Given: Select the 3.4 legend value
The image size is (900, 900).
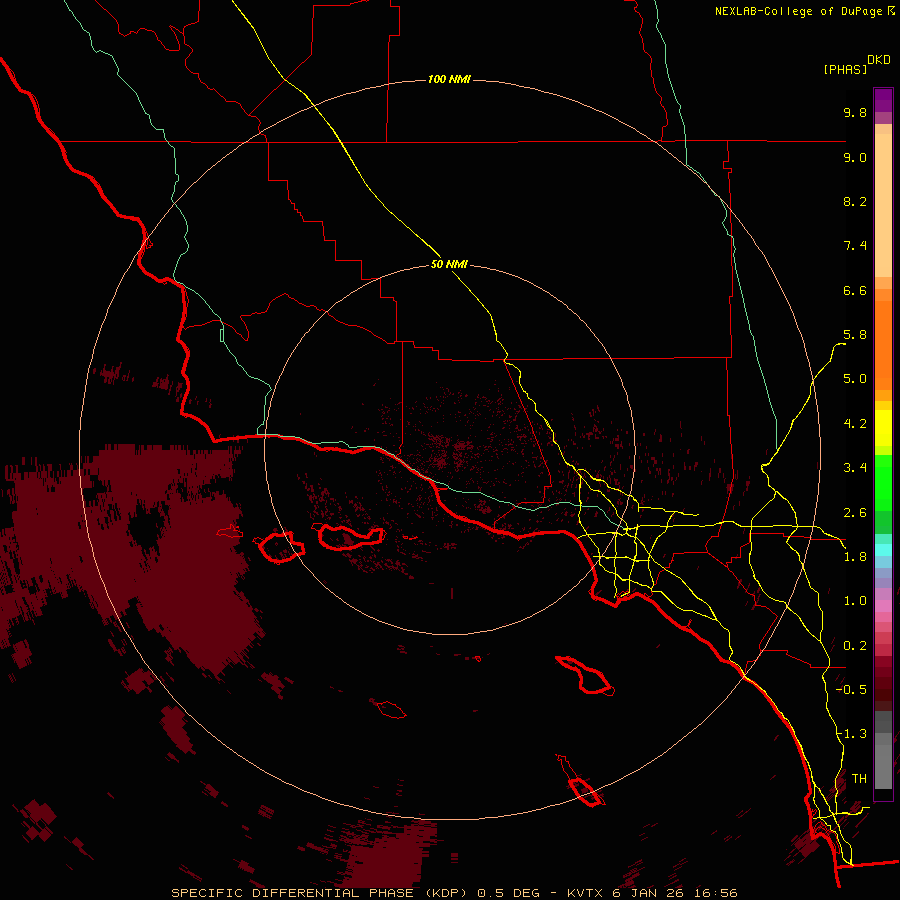Looking at the screenshot, I should pos(855,468).
